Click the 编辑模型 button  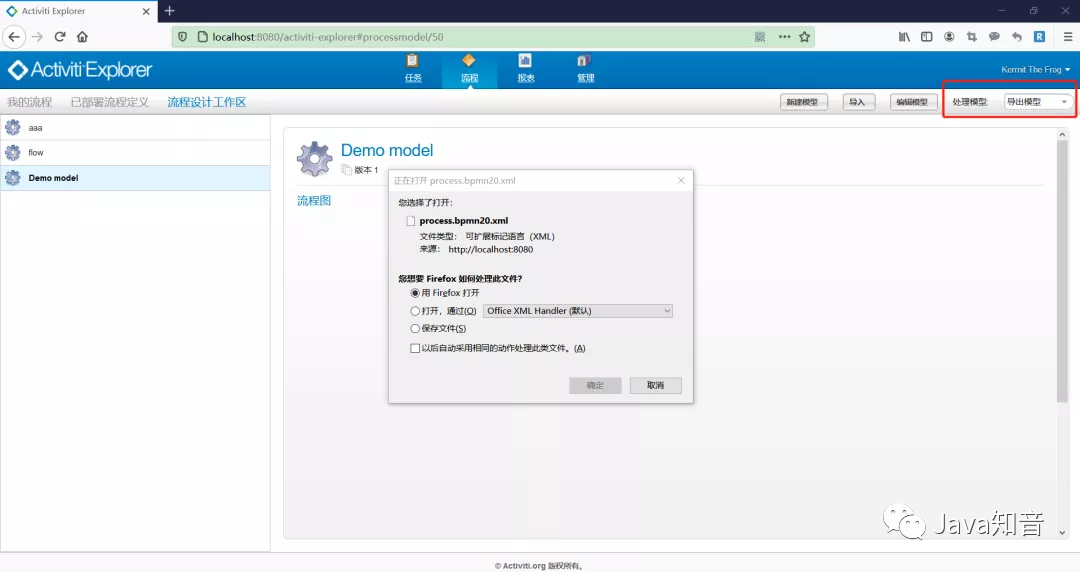click(x=912, y=102)
